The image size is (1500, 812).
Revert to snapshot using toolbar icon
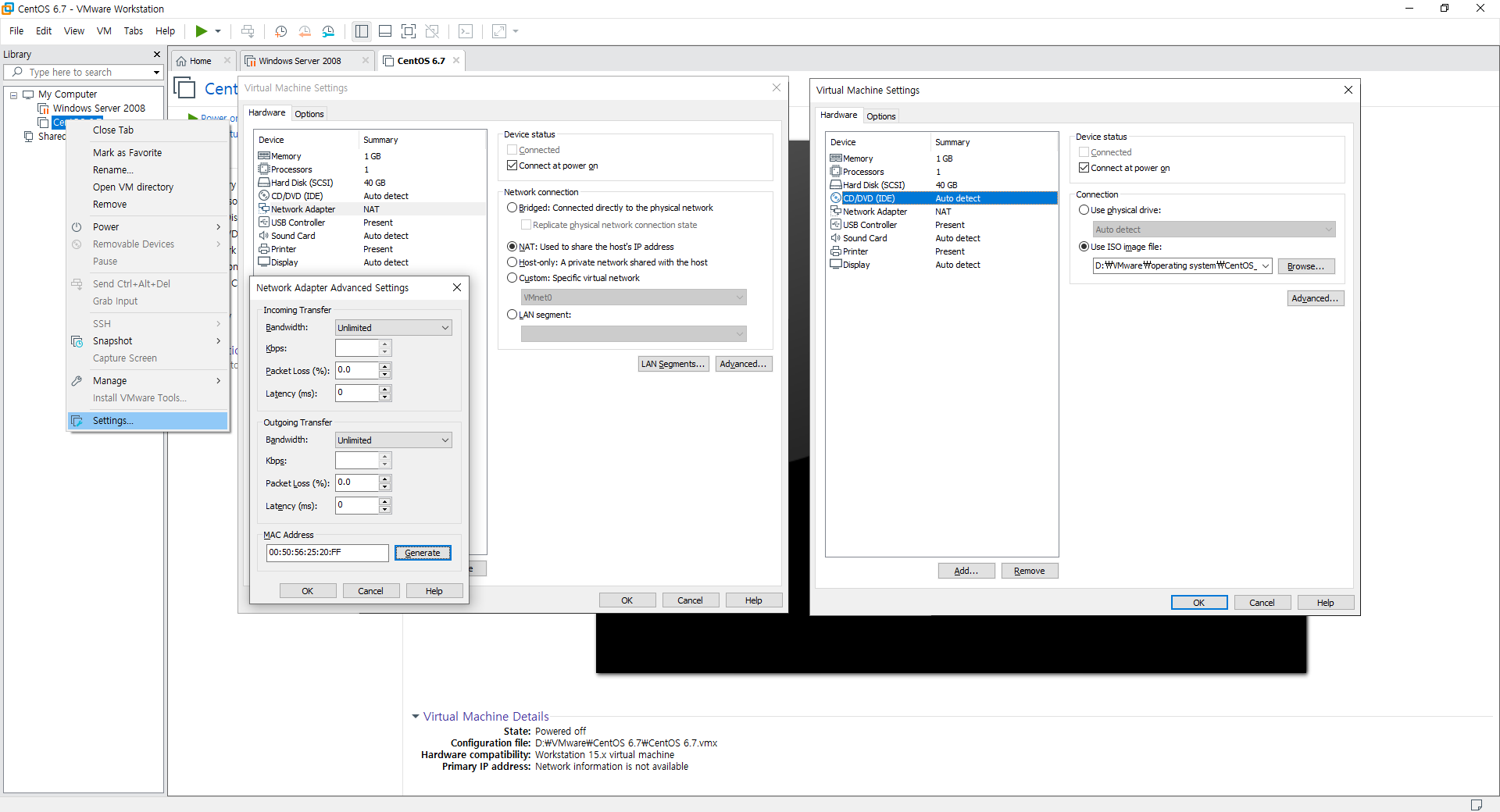(x=305, y=31)
